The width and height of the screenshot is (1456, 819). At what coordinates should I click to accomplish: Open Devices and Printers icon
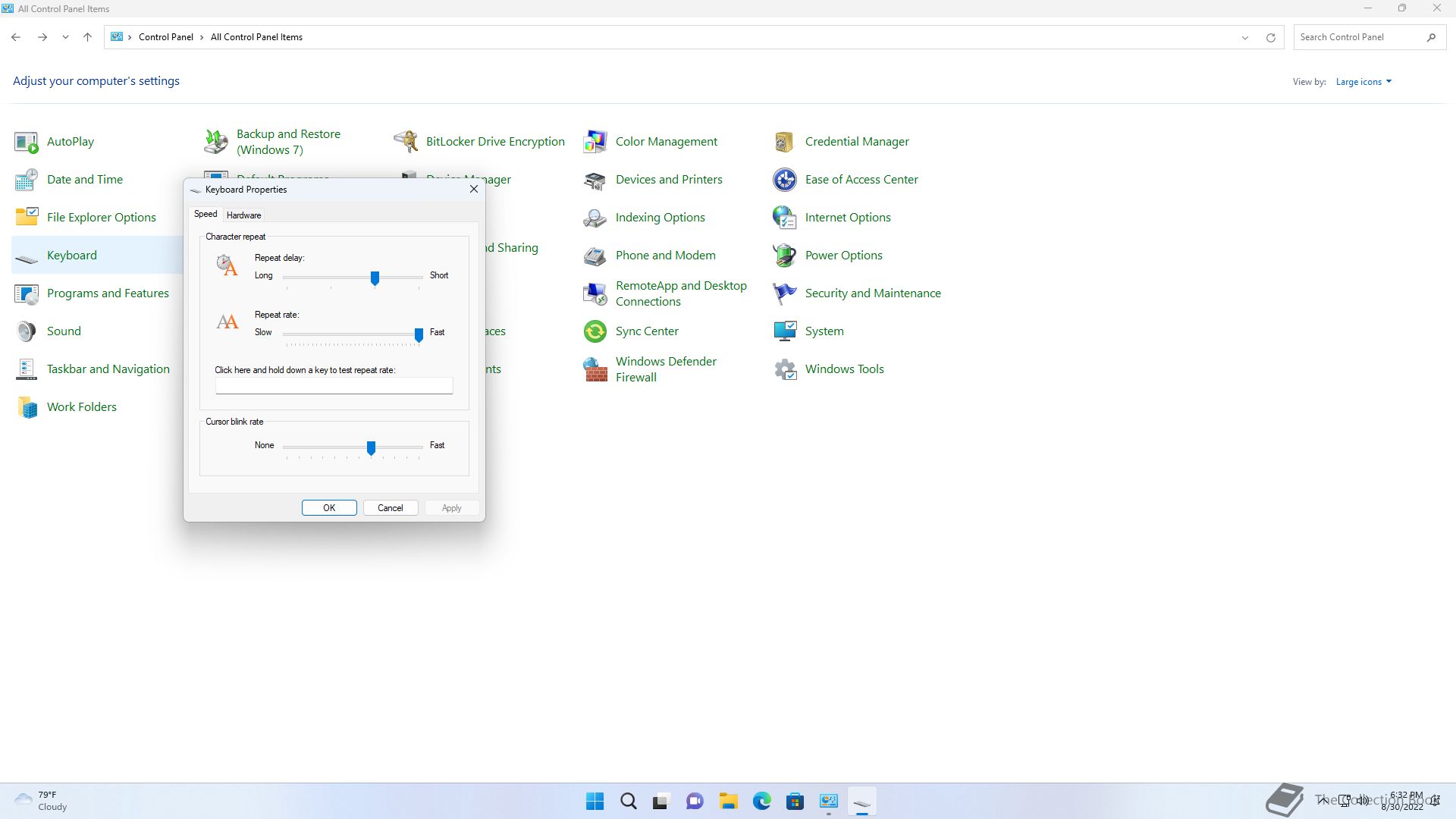[x=595, y=180]
